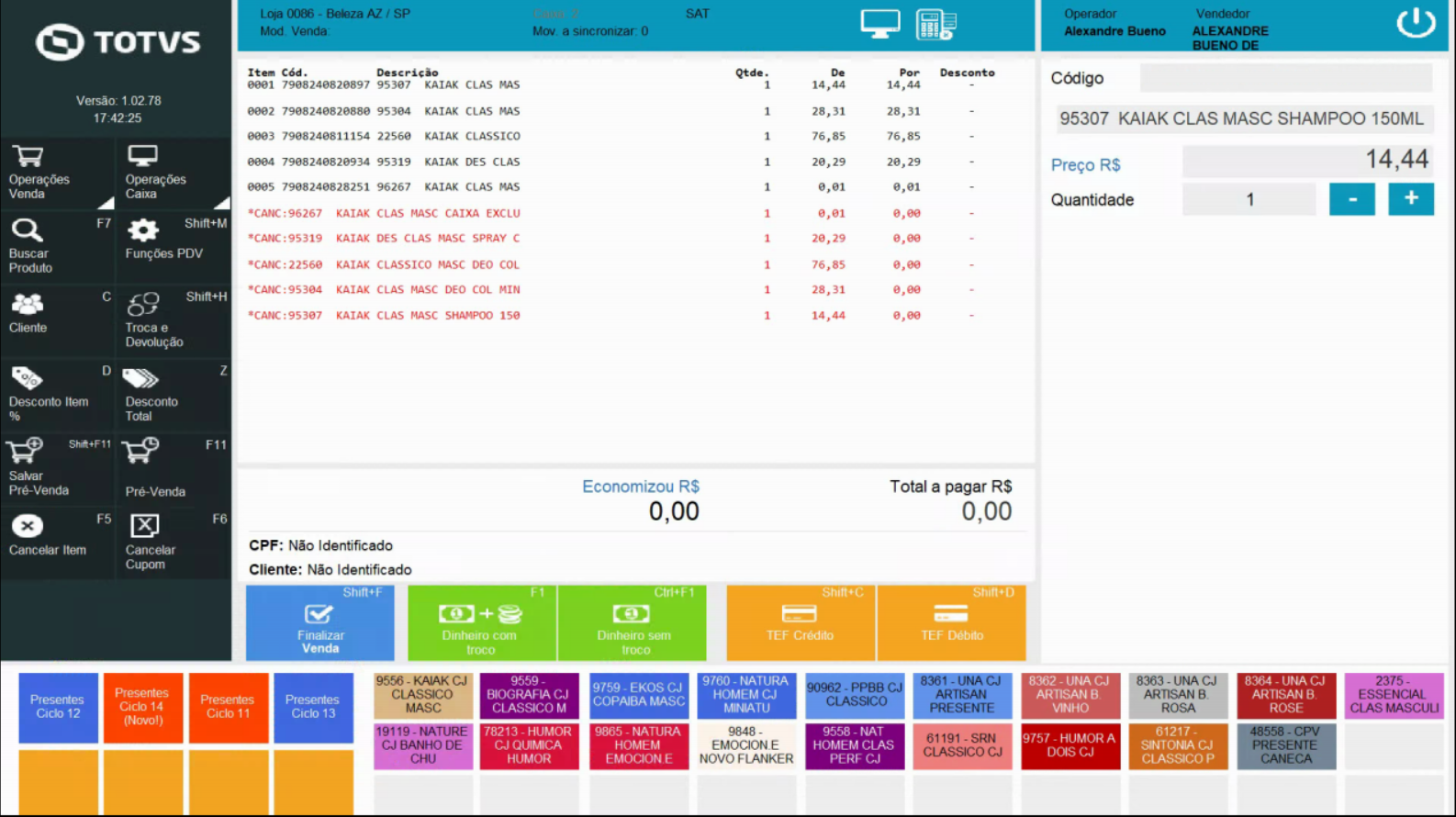The height and width of the screenshot is (817, 1456).
Task: Add 61191 SRN Classico CJ
Action: 962,746
